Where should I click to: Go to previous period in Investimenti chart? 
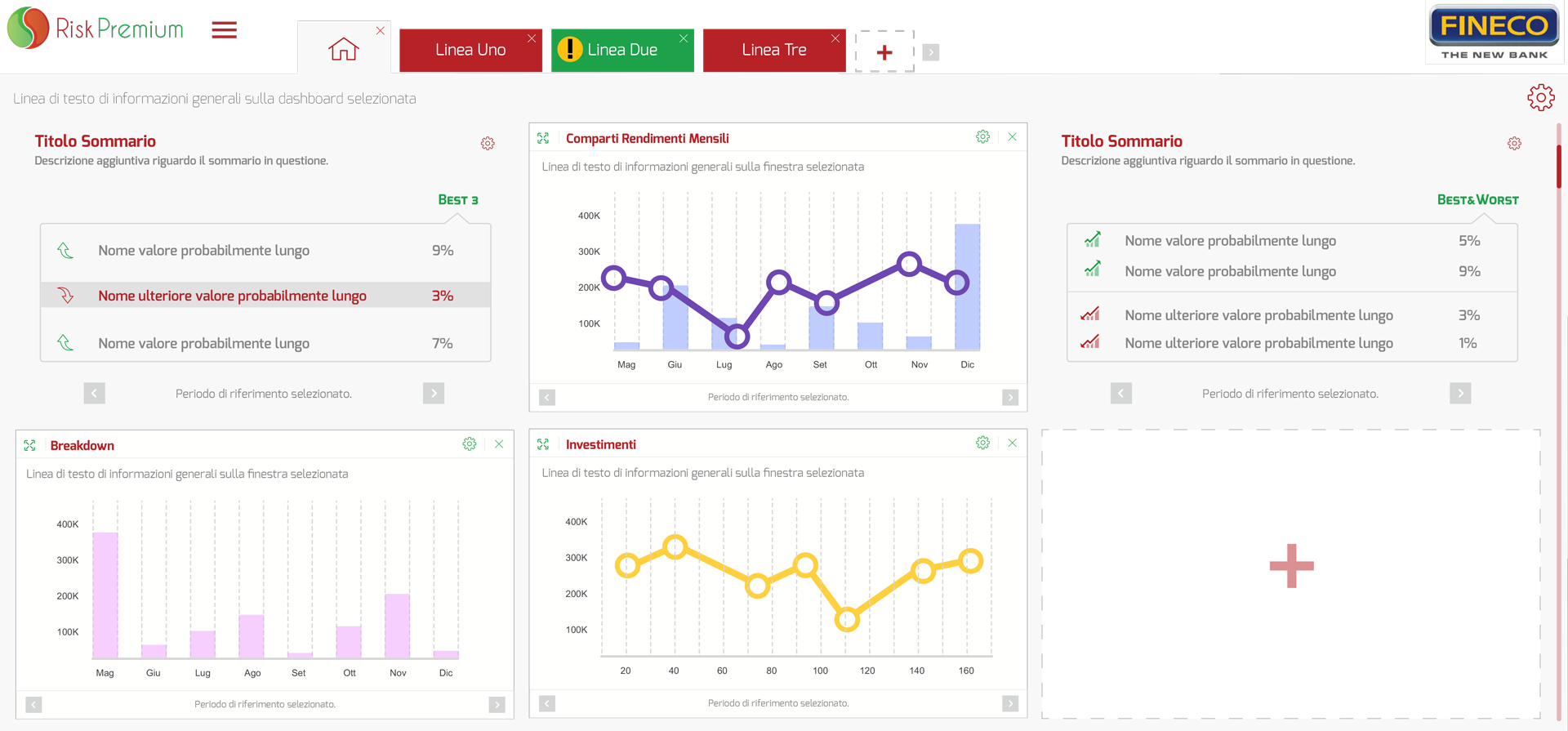click(547, 703)
